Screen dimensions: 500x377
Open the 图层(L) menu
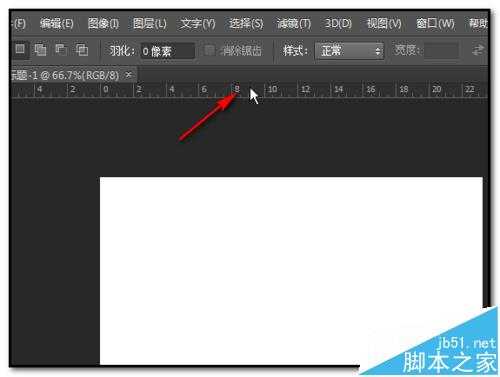[150, 24]
